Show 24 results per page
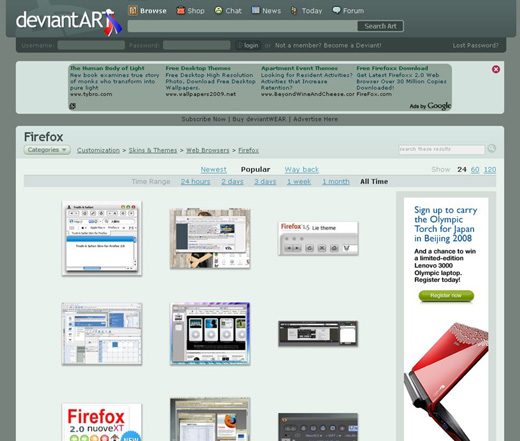The image size is (520, 441). 462,169
